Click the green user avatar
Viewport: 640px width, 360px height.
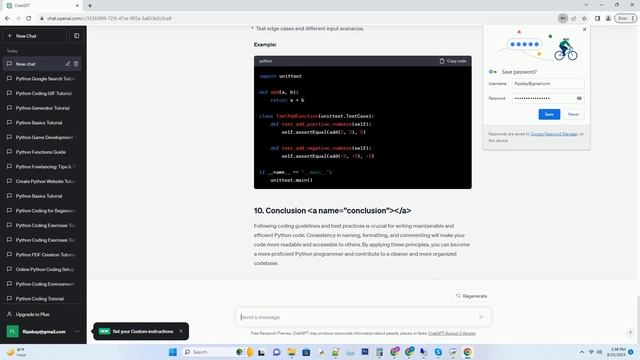pos(12,331)
